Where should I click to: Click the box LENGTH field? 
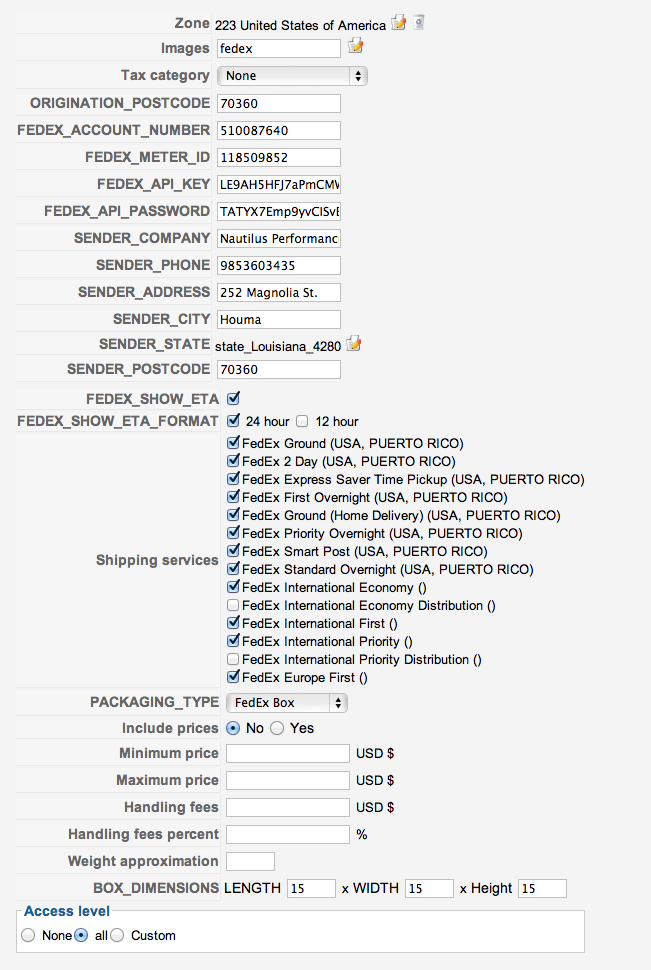click(x=311, y=888)
